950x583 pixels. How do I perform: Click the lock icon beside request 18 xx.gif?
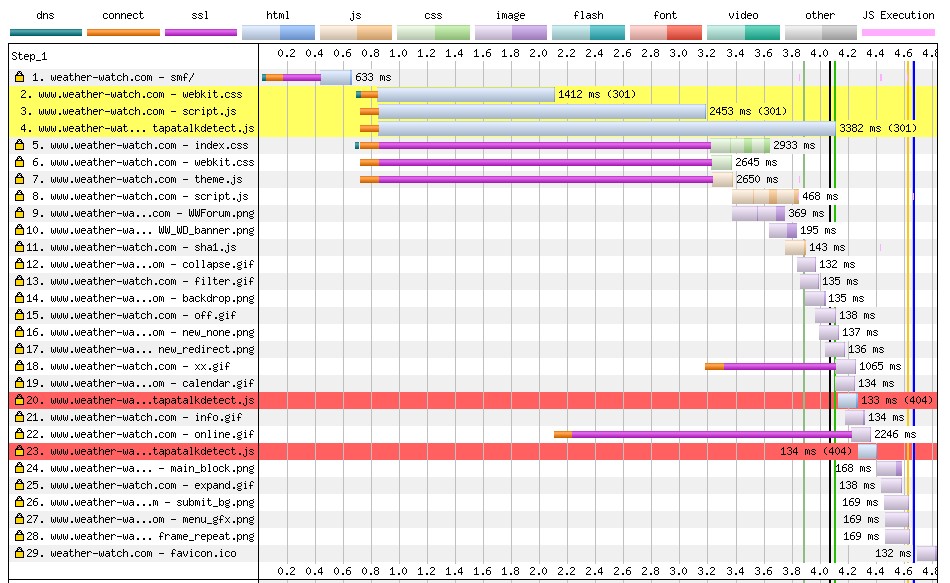click(x=19, y=365)
